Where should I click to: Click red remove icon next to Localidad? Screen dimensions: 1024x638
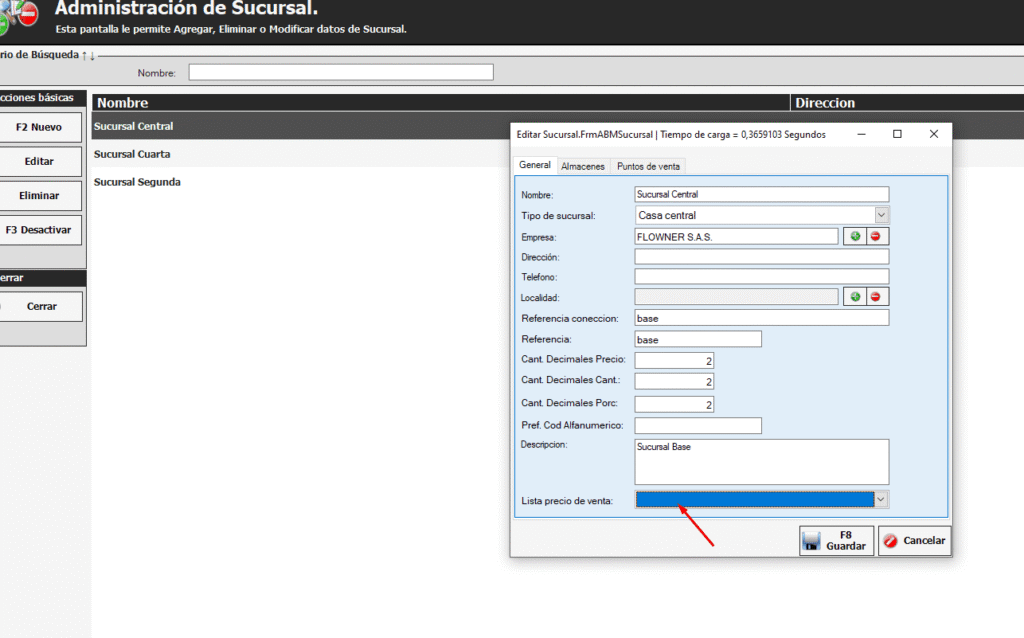[x=877, y=297]
